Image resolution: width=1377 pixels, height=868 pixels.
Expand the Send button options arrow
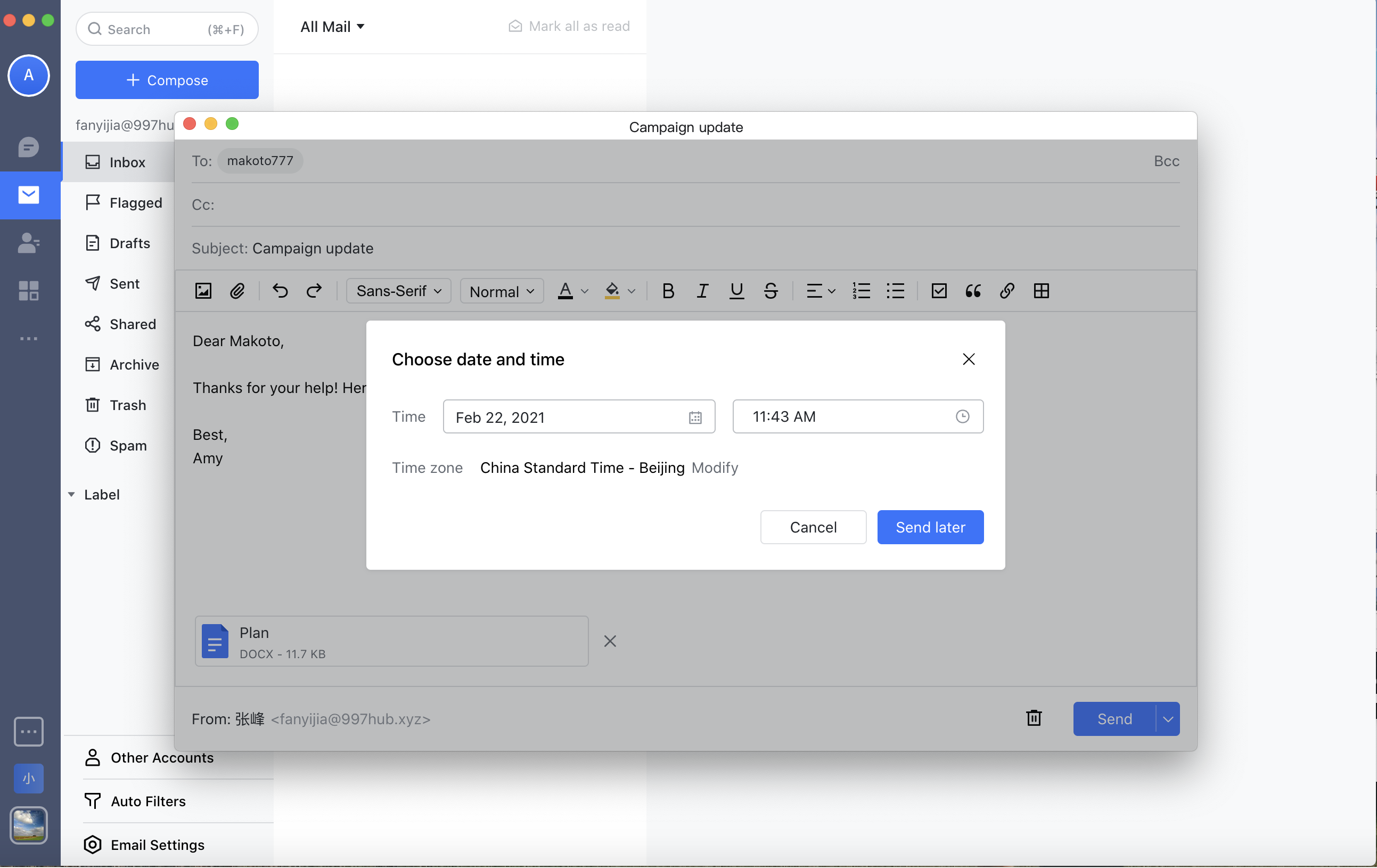[x=1168, y=719]
